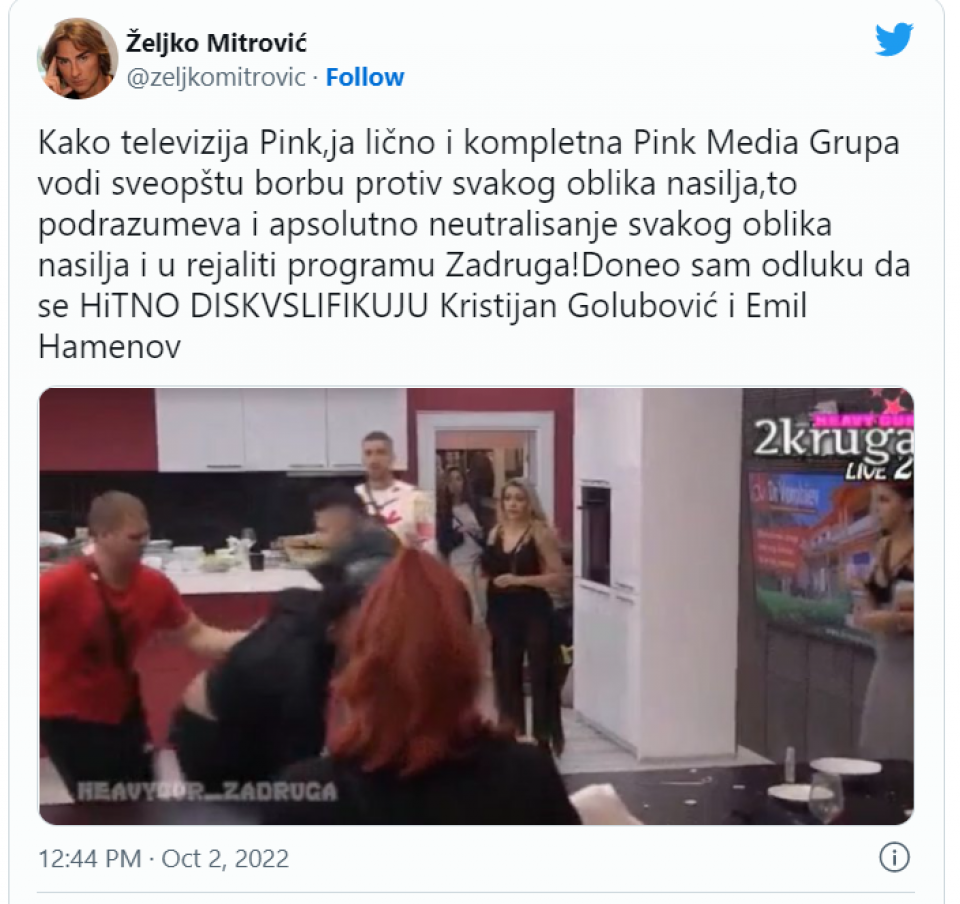
Task: Open Željko Mitrović's profile avatar photo
Action: 78,59
